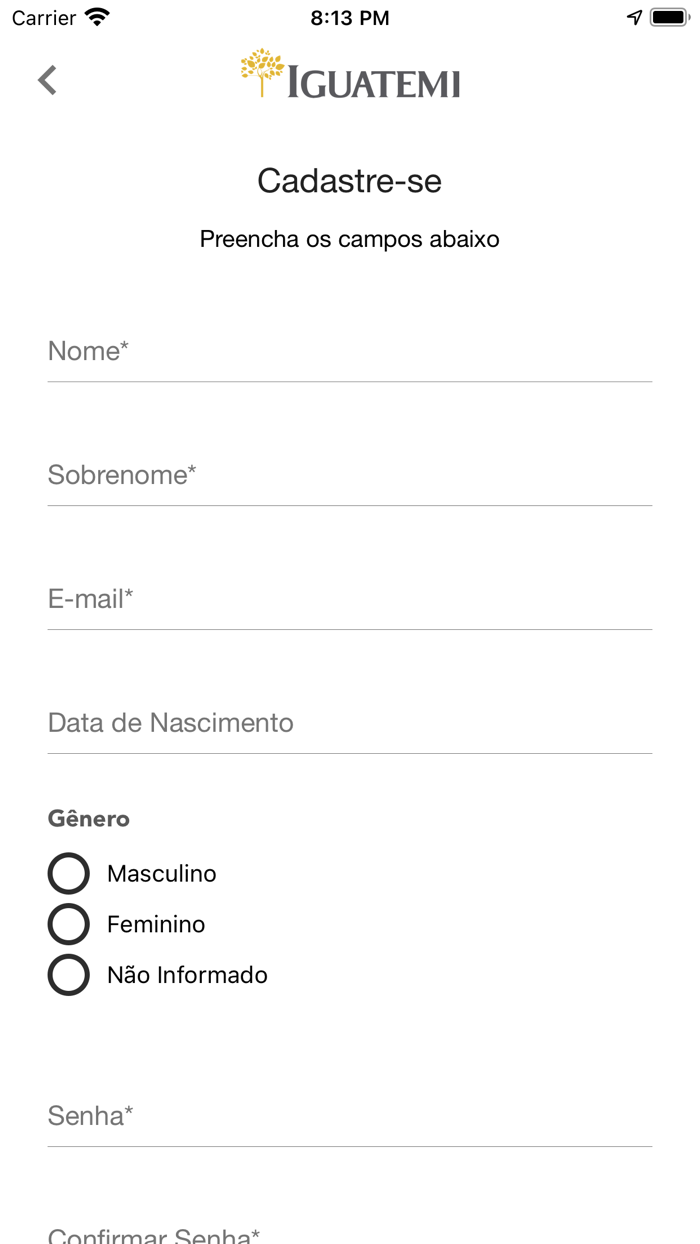Tap the Preencha os campos abaixo text
This screenshot has height=1244, width=700.
(x=349, y=239)
